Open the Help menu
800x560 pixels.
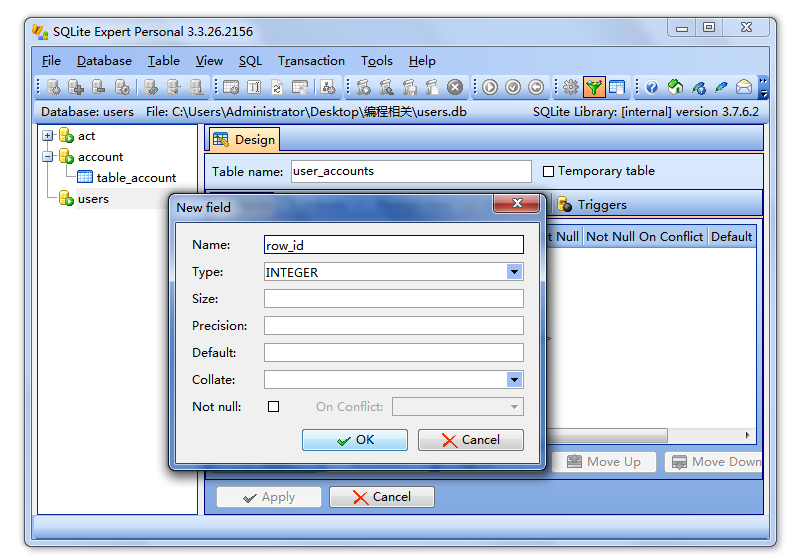pos(422,61)
